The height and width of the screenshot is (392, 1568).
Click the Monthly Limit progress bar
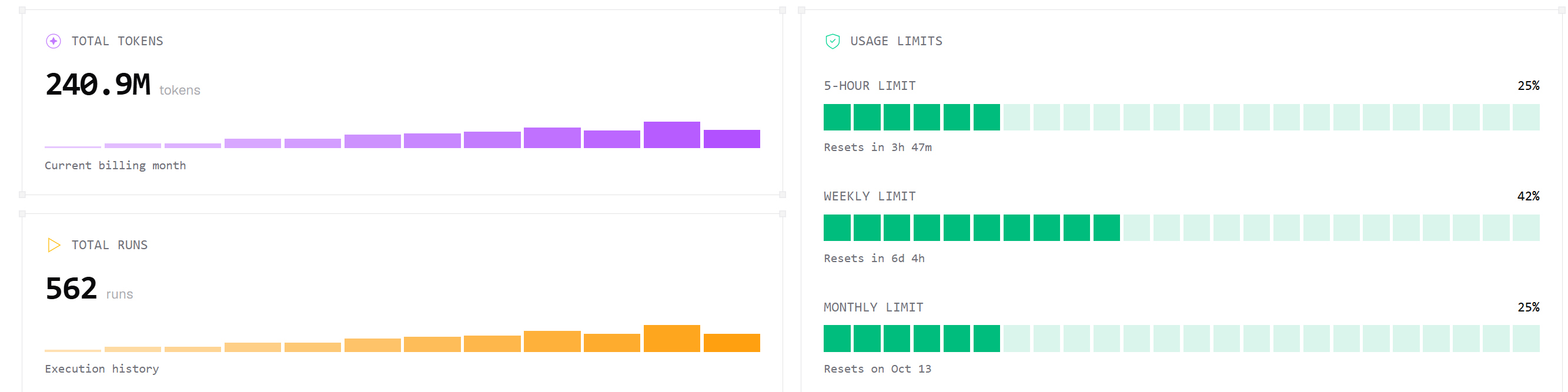click(x=1181, y=339)
